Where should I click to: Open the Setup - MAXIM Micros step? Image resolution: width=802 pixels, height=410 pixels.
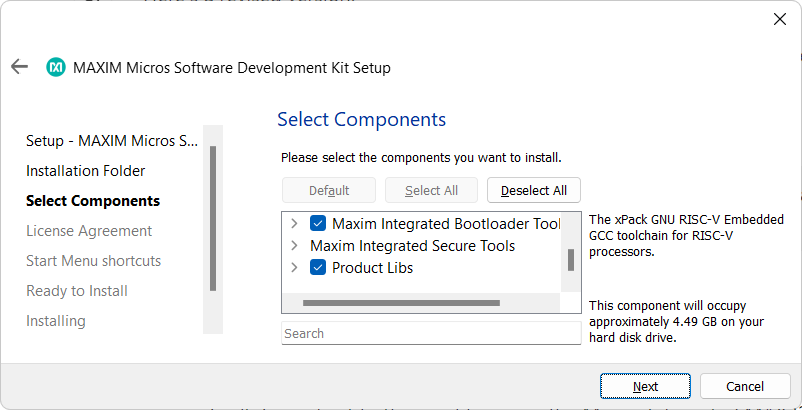112,141
